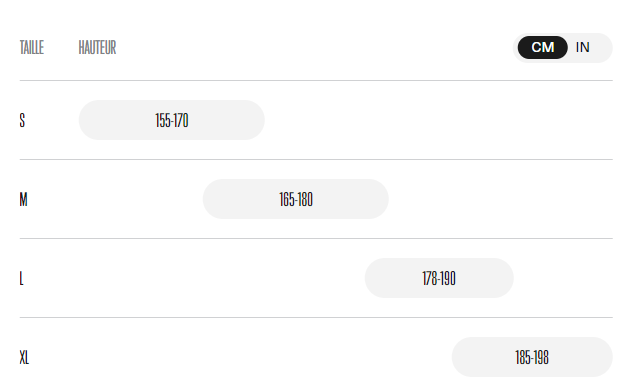The image size is (618, 391).
Task: Click the TAILLE column header
Action: [x=32, y=48]
